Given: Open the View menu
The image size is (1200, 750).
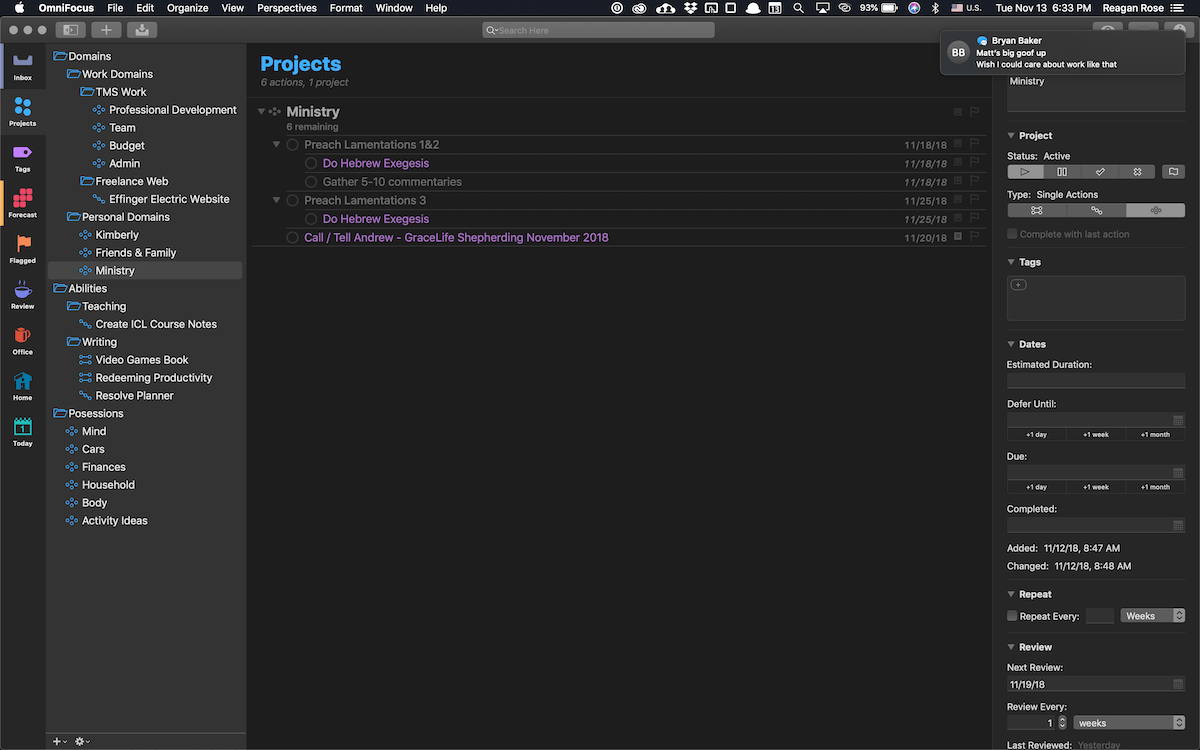Looking at the screenshot, I should pyautogui.click(x=233, y=8).
